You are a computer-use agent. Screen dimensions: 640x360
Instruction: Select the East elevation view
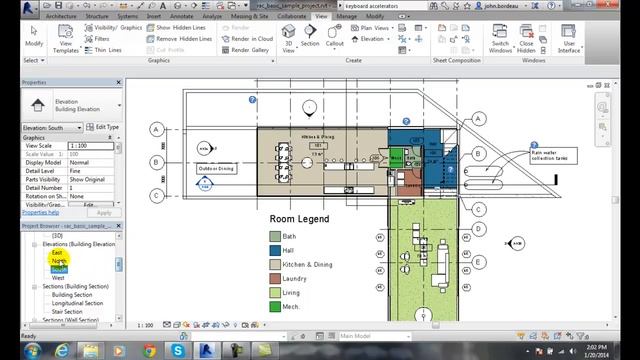(x=57, y=253)
